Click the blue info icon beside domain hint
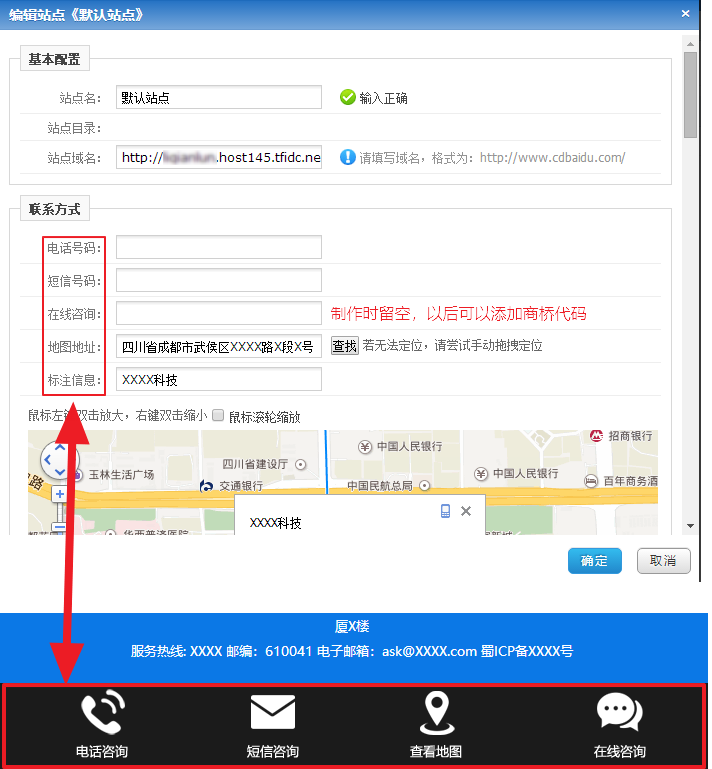The width and height of the screenshot is (712, 769). (x=348, y=157)
